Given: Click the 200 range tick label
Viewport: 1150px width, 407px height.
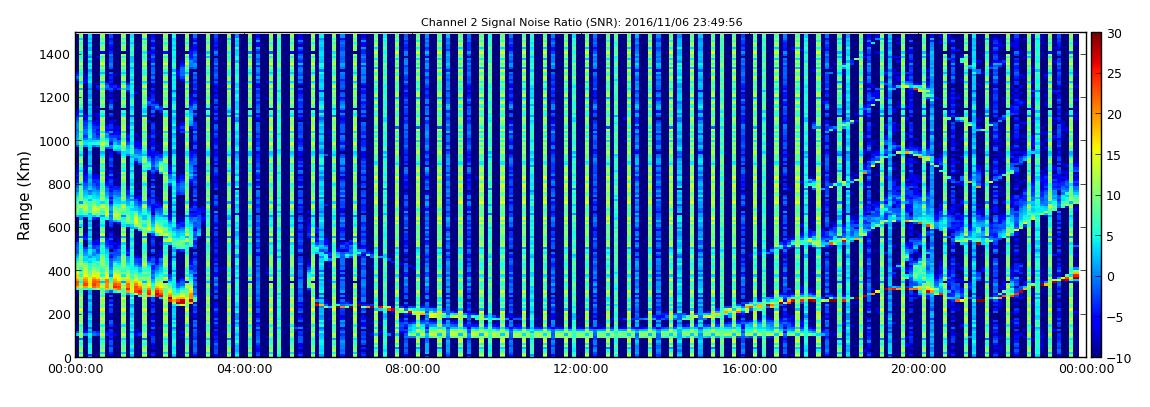Looking at the screenshot, I should click(x=59, y=315).
